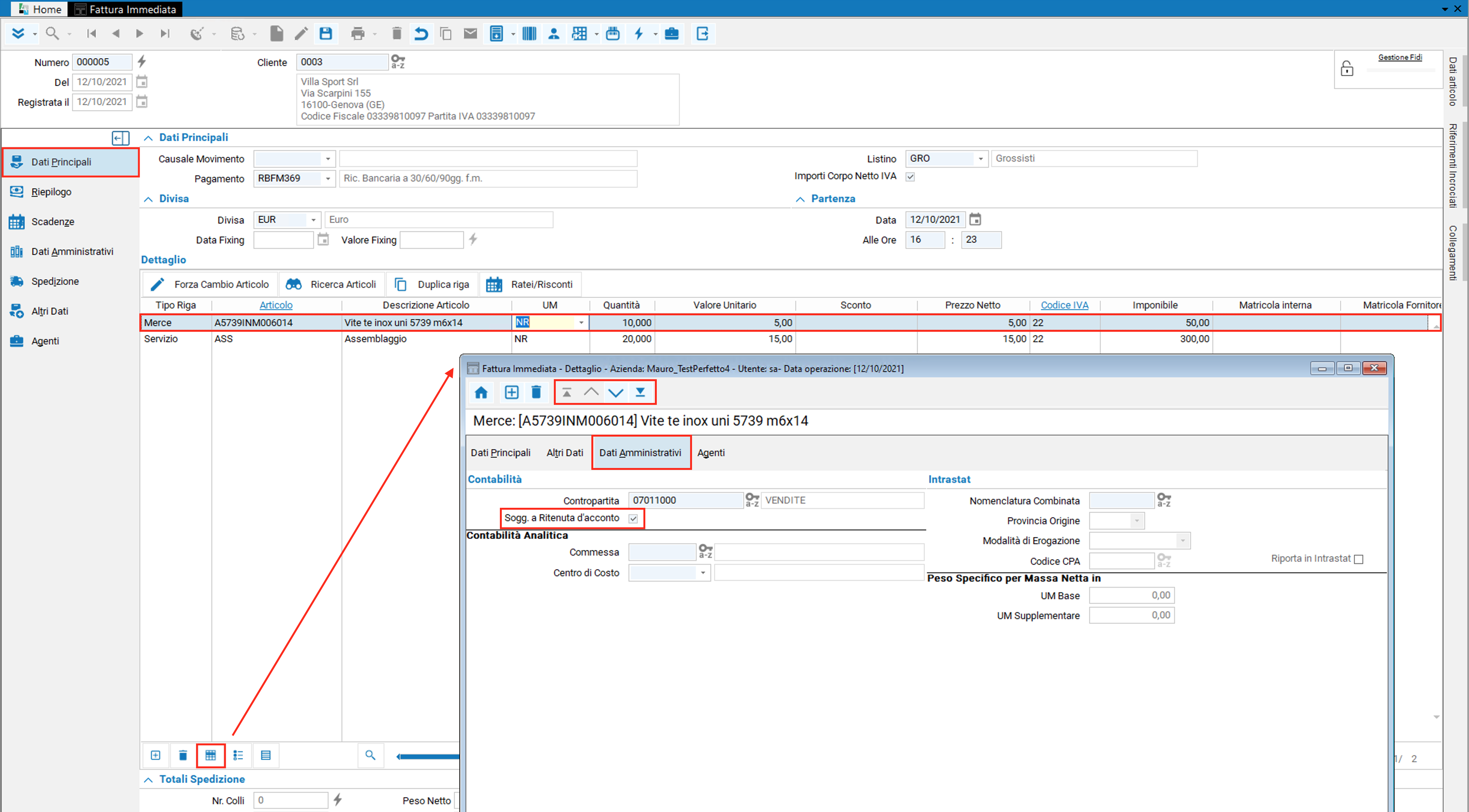Select Agenti in left sidebar
The height and width of the screenshot is (812, 1469).
pyautogui.click(x=70, y=341)
